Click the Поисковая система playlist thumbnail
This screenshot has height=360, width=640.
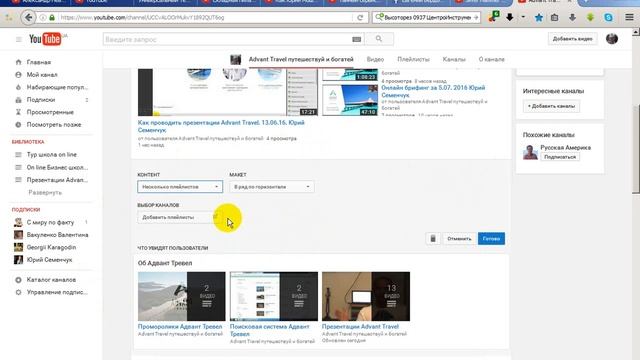[273, 296]
